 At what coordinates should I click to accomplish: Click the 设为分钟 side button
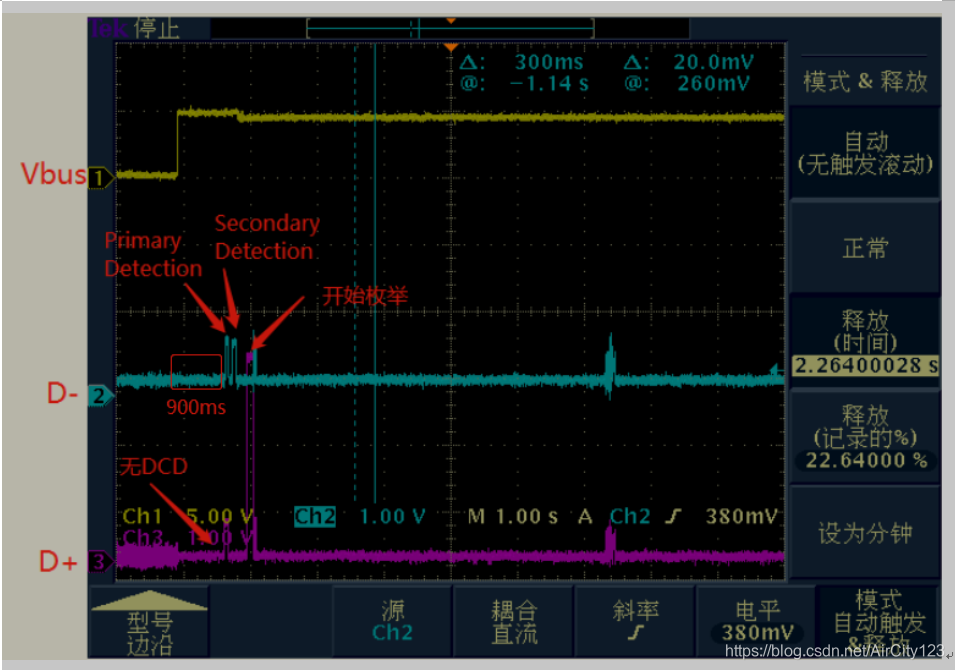(x=865, y=533)
